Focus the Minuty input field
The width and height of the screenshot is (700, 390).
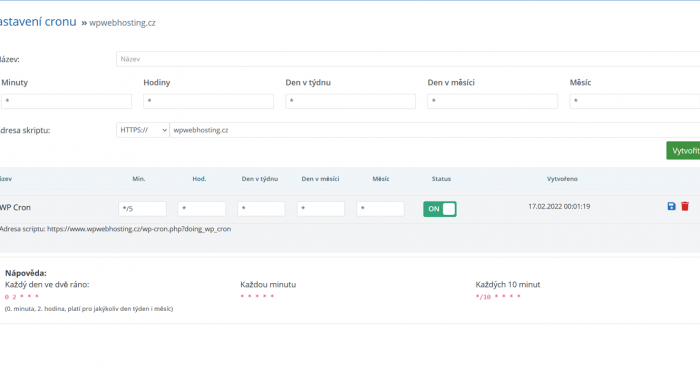pos(67,101)
